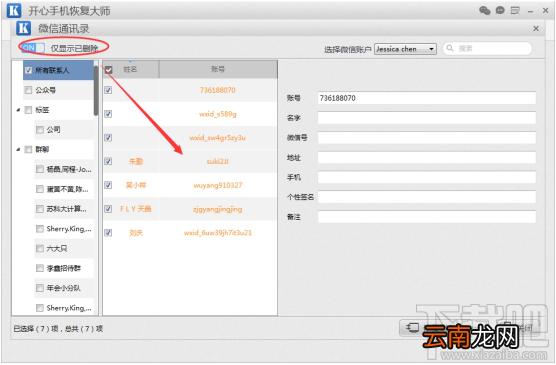Open the menu icon in title bar
The height and width of the screenshot is (365, 556).
[x=515, y=11]
